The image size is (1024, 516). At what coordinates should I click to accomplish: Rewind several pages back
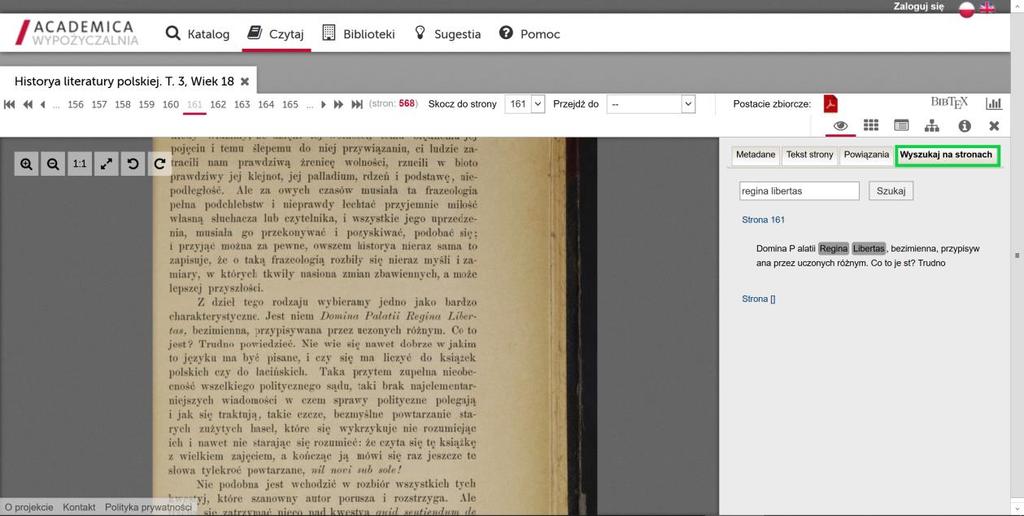[27, 105]
